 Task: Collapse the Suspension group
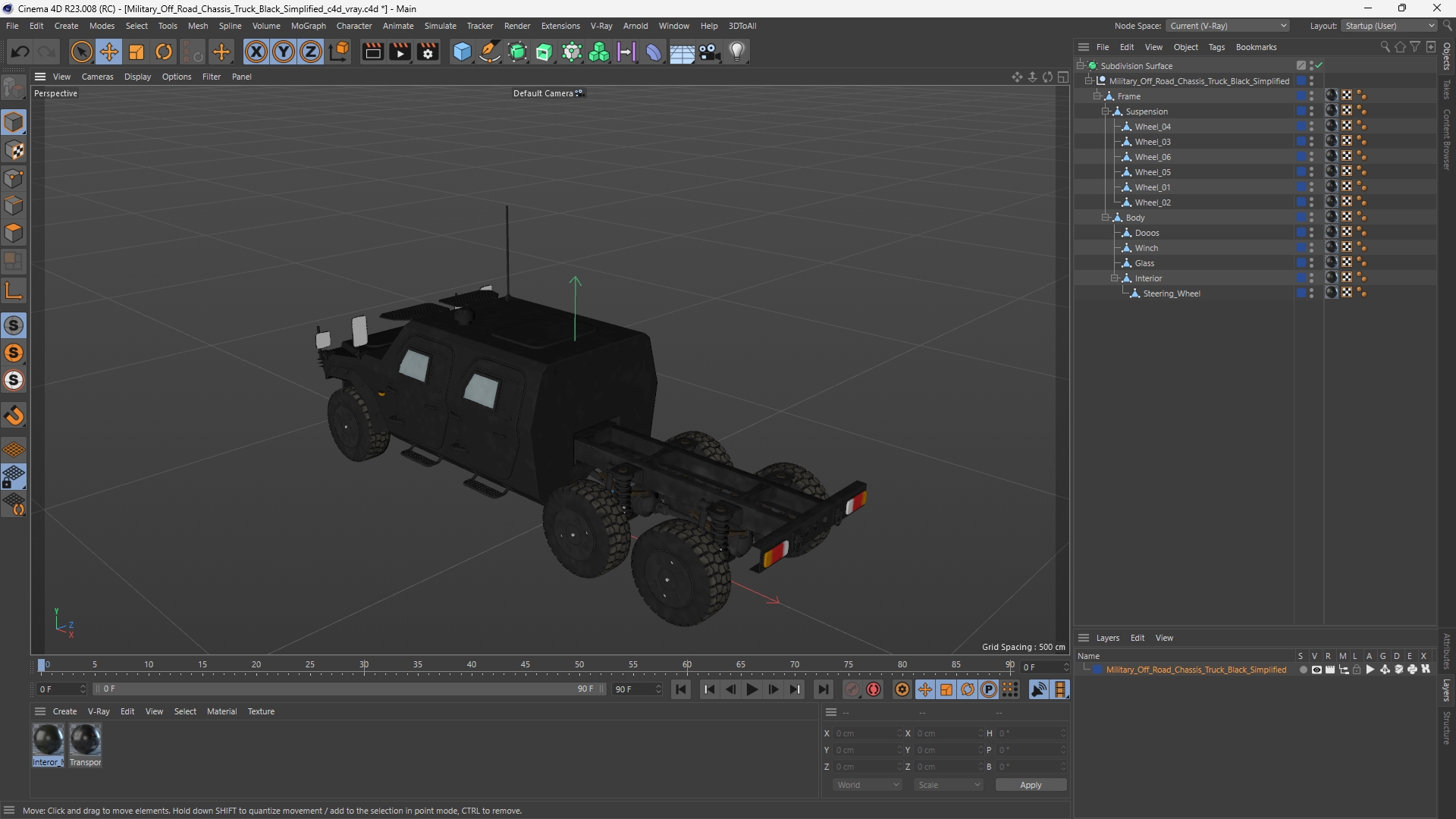[1106, 111]
